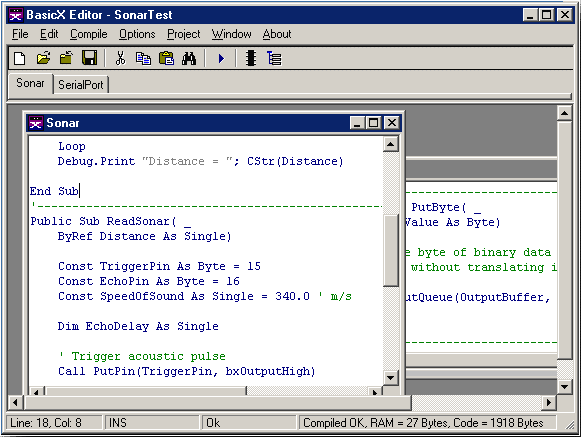Click main workspace horizontal scroll right arrow

549,403
